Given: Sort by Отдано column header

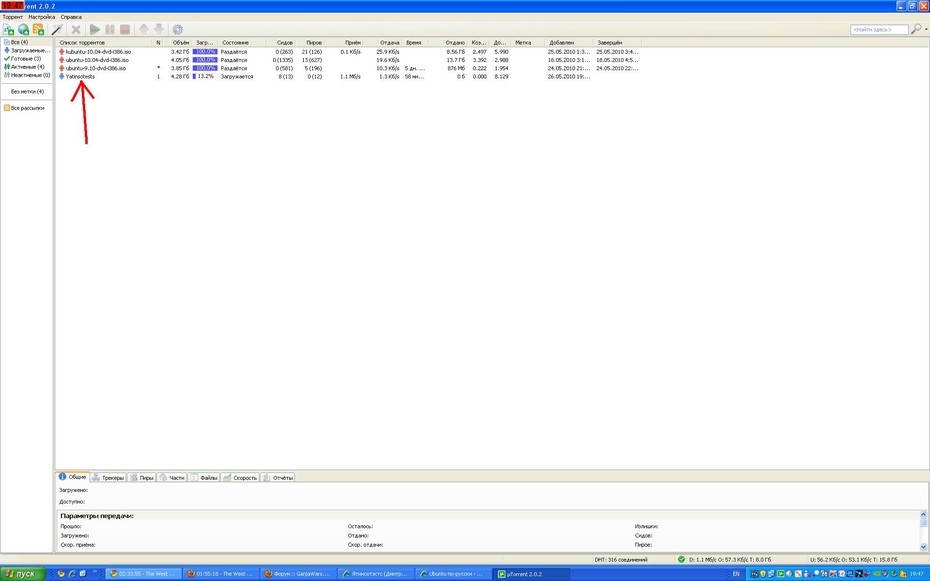Looking at the screenshot, I should coord(448,43).
